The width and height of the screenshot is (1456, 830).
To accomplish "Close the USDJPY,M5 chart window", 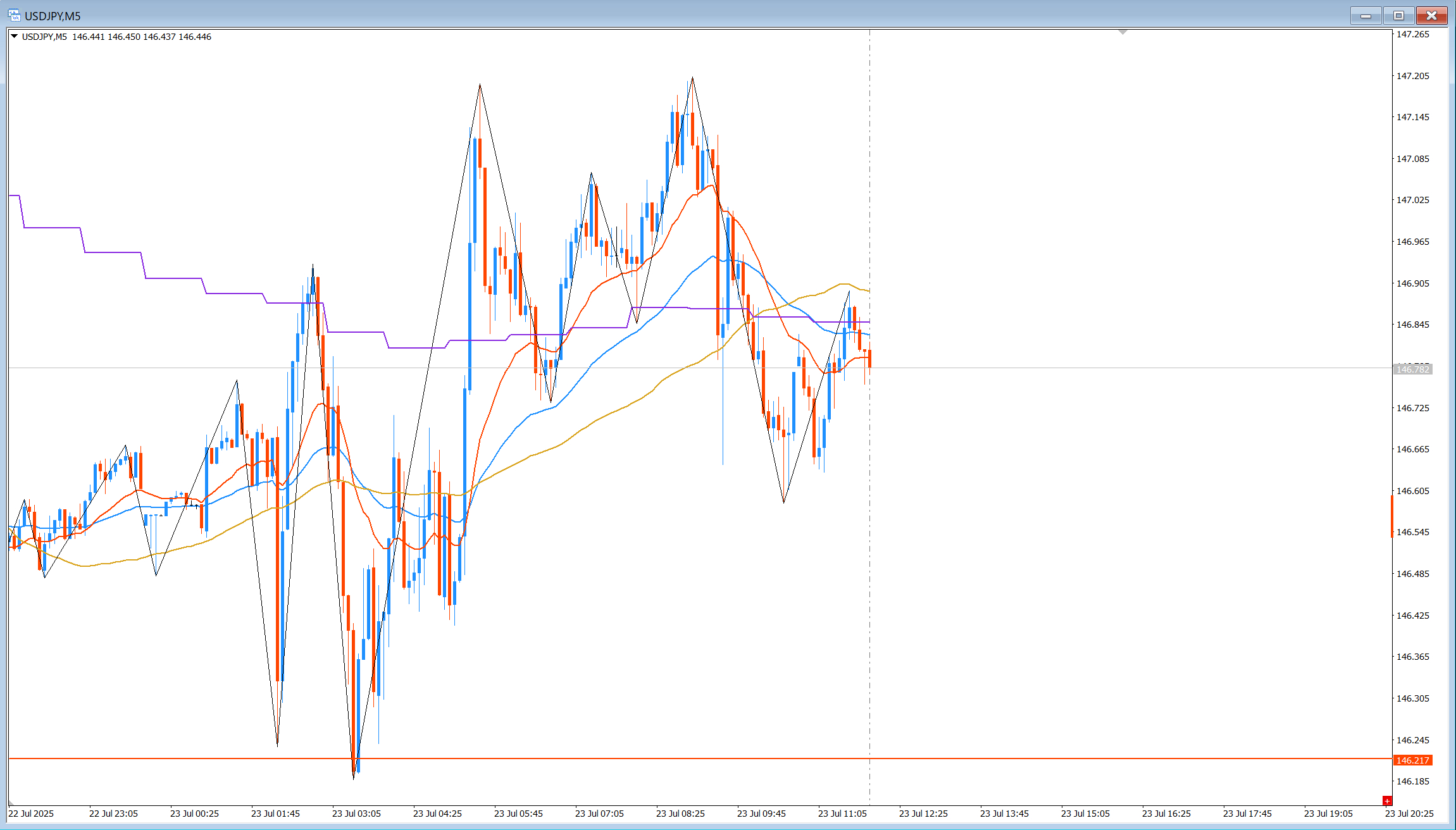I will coord(1431,15).
